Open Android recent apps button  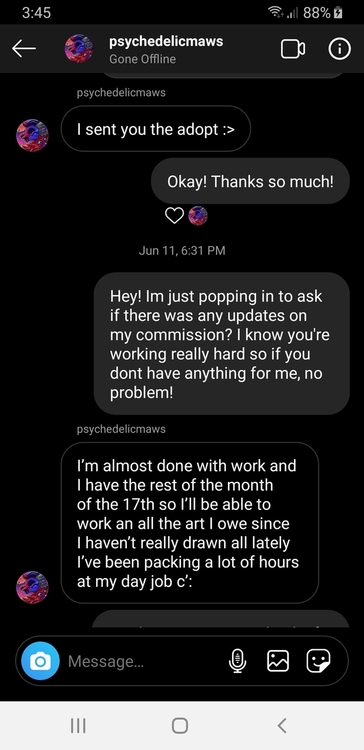coord(78,726)
